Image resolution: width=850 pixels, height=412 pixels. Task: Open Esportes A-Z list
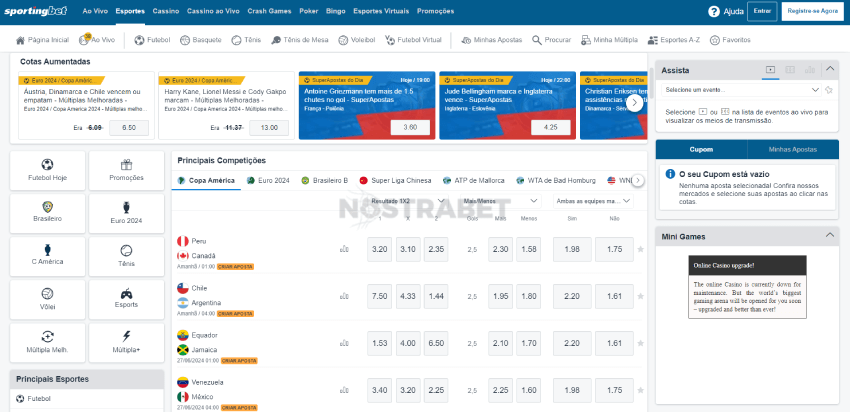click(674, 40)
